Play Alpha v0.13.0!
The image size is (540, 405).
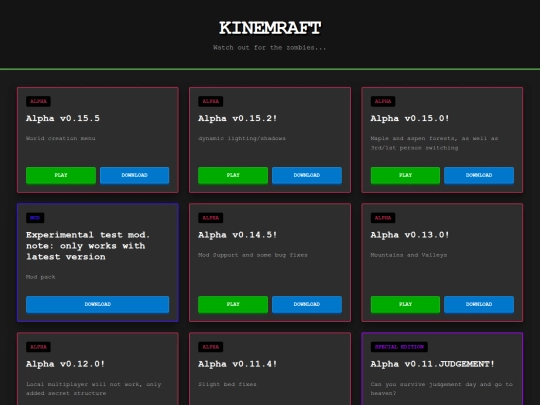pos(405,304)
